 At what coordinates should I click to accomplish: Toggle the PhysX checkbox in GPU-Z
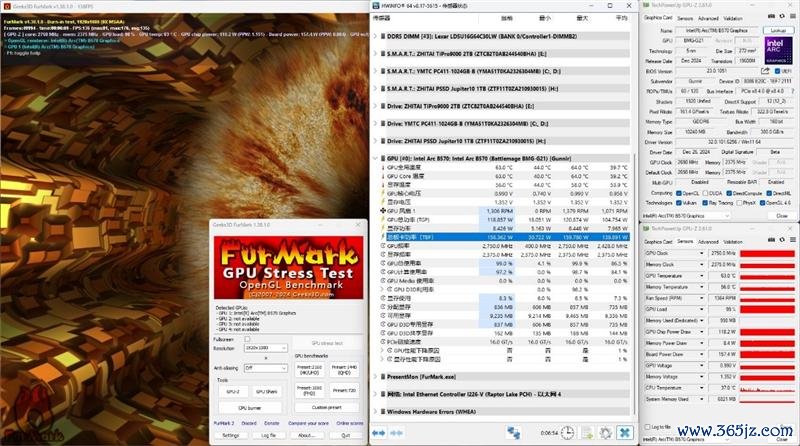(739, 203)
